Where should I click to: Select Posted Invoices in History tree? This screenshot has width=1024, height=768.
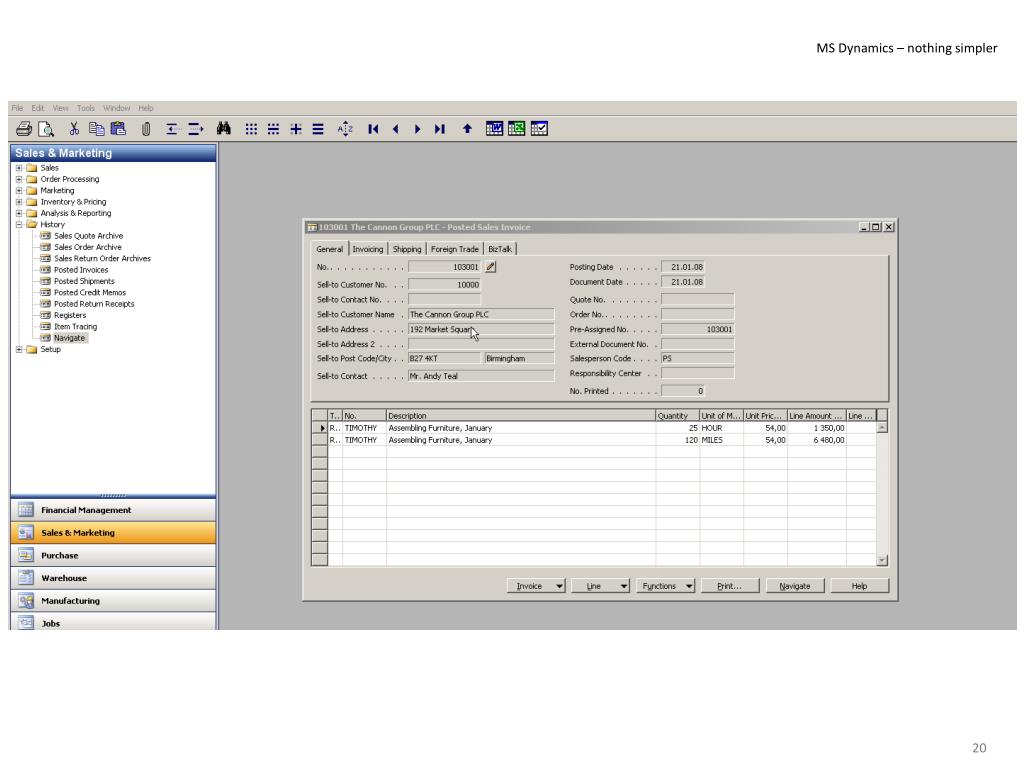pos(81,270)
